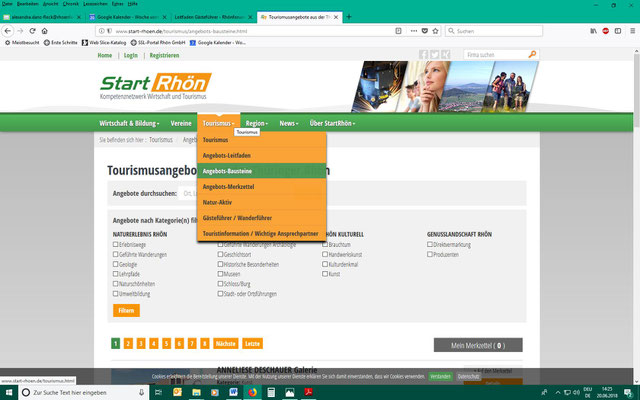Enable the Direktvermarktung filter
The height and width of the screenshot is (400, 640).
(x=430, y=244)
